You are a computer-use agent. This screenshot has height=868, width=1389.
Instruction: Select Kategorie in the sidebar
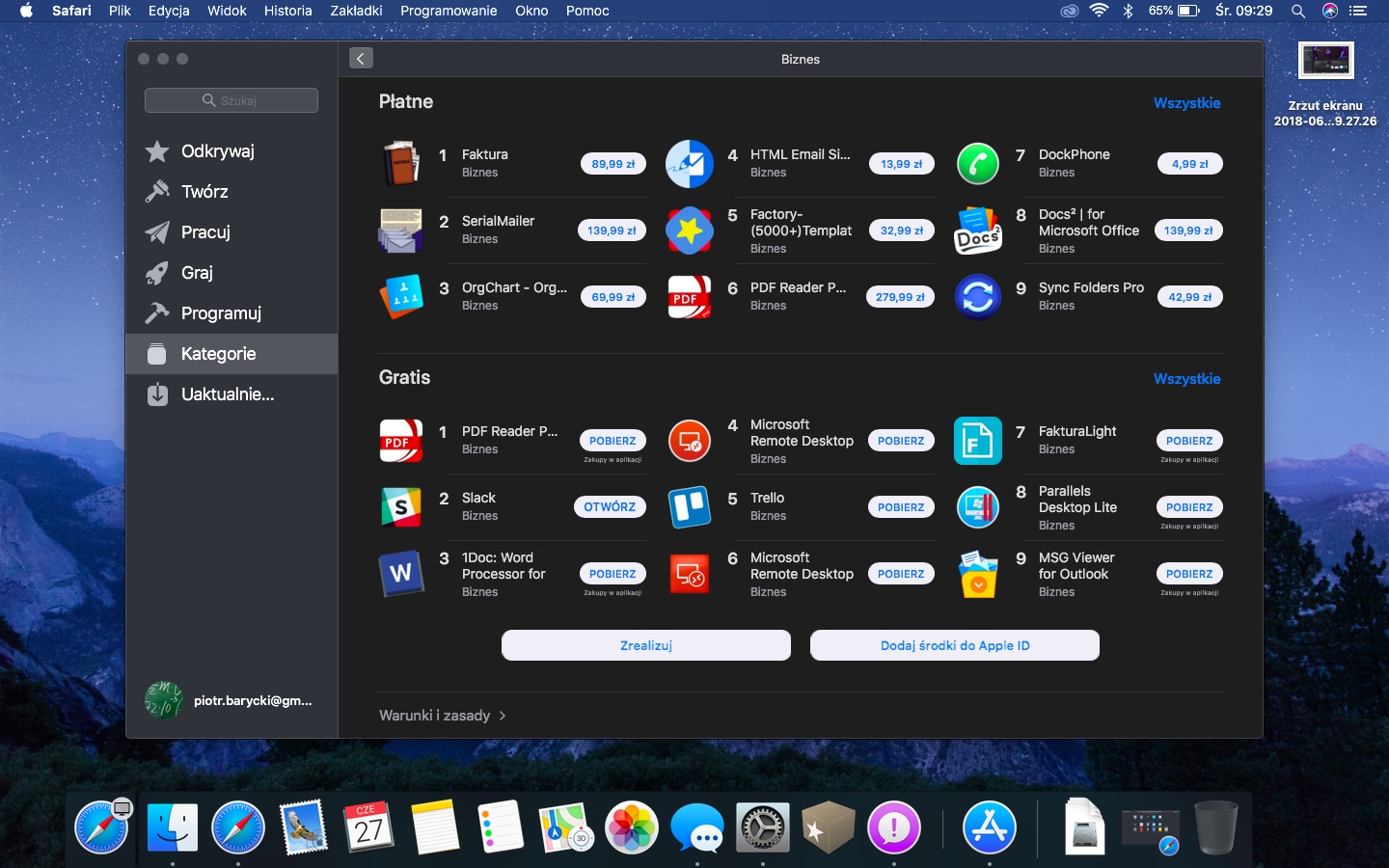tap(231, 354)
